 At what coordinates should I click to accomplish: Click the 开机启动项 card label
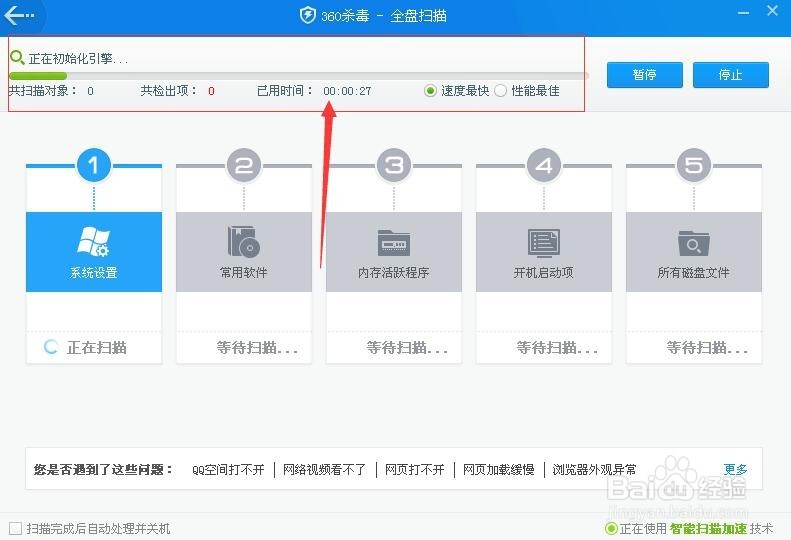(544, 273)
